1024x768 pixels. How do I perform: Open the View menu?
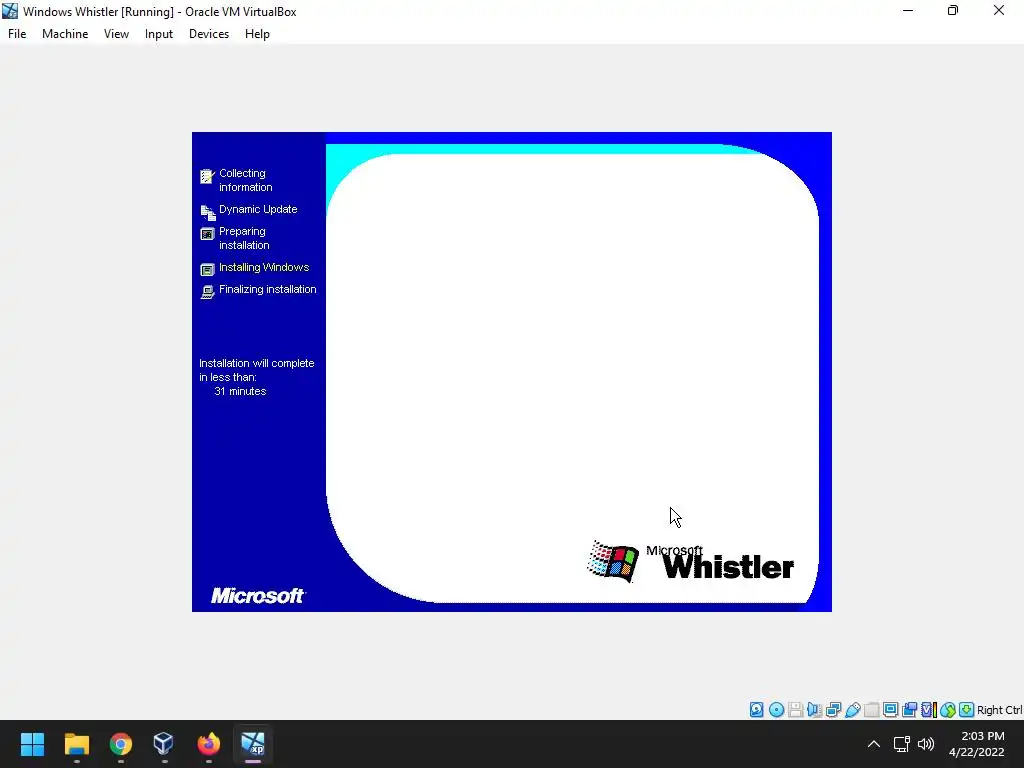116,34
